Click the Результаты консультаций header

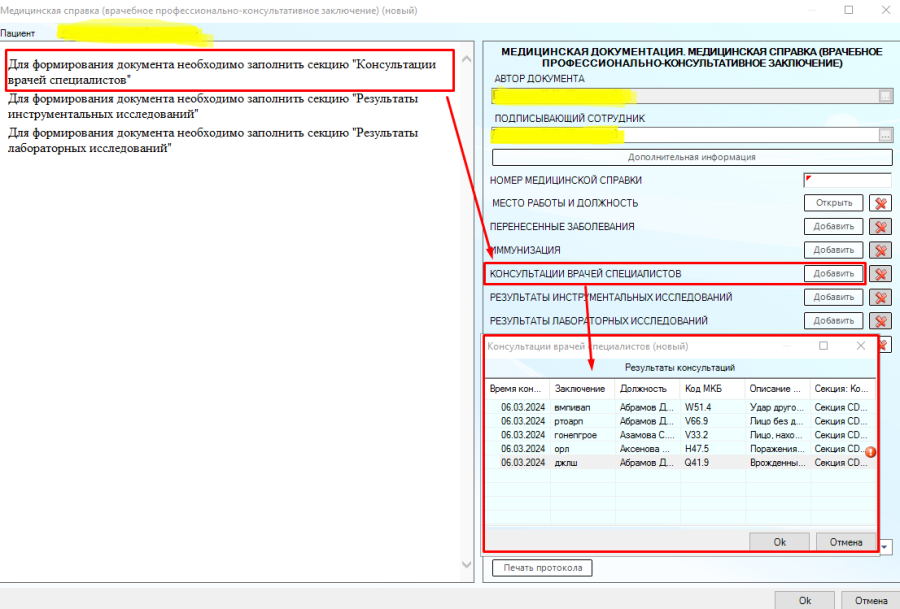[680, 367]
